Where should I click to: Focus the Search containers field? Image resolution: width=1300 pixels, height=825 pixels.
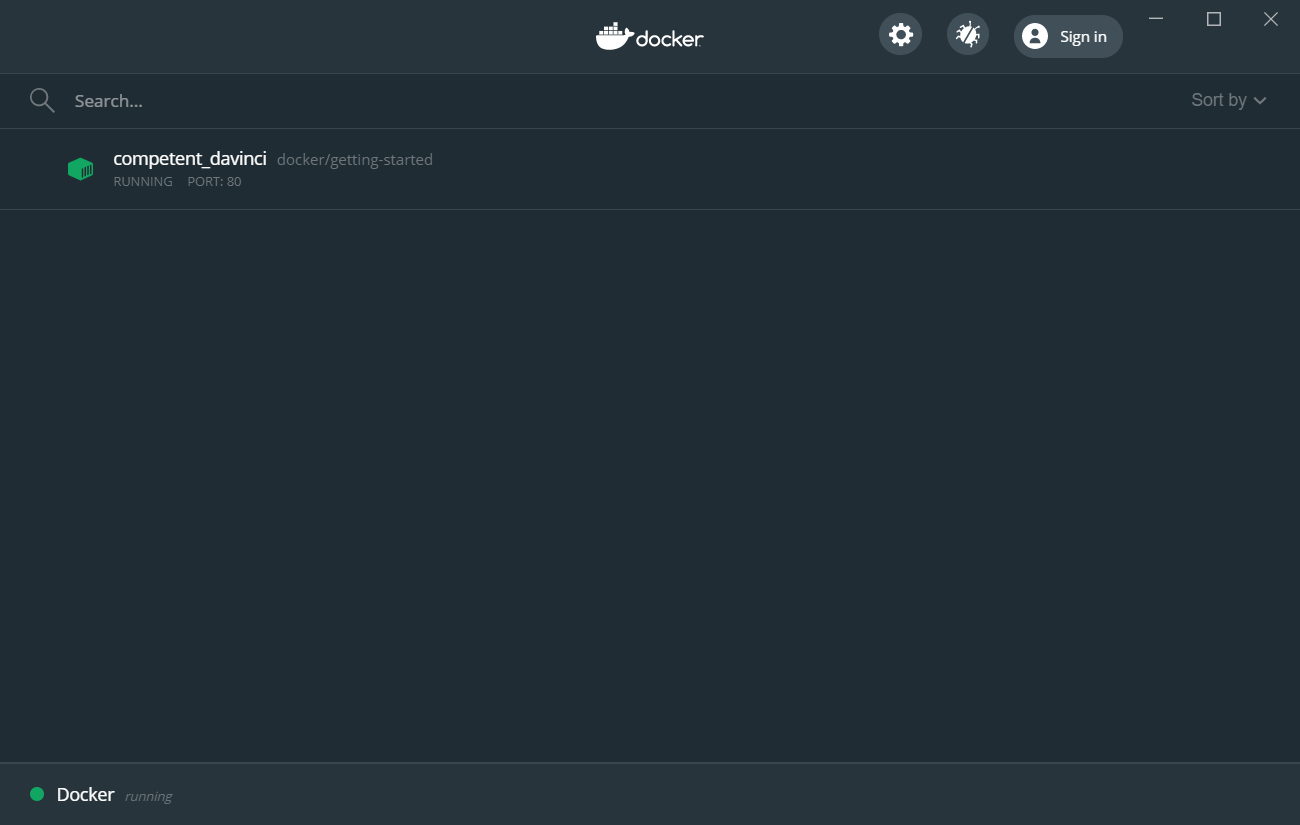click(600, 101)
